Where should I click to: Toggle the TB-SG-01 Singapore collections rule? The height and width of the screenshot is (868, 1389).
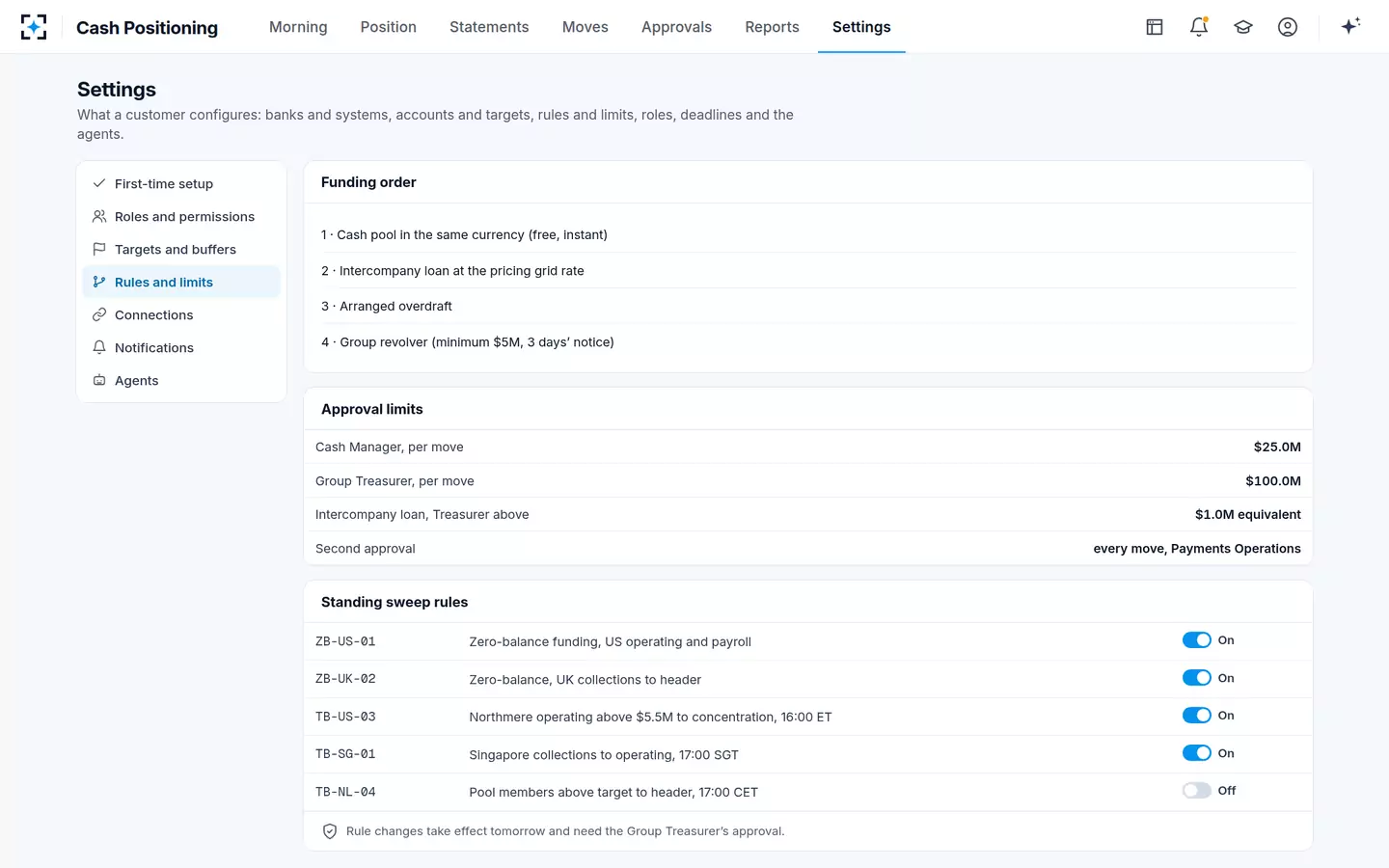tap(1197, 753)
